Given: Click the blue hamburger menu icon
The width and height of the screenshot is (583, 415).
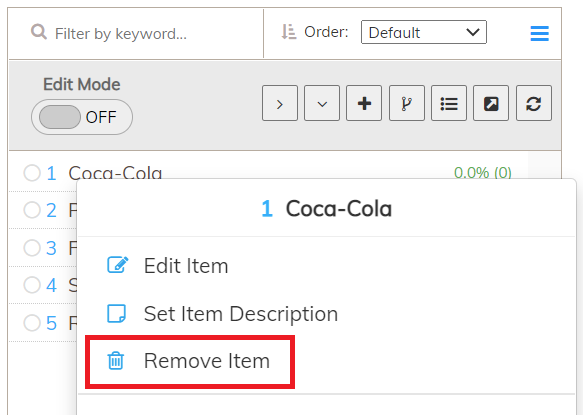Looking at the screenshot, I should tap(539, 33).
